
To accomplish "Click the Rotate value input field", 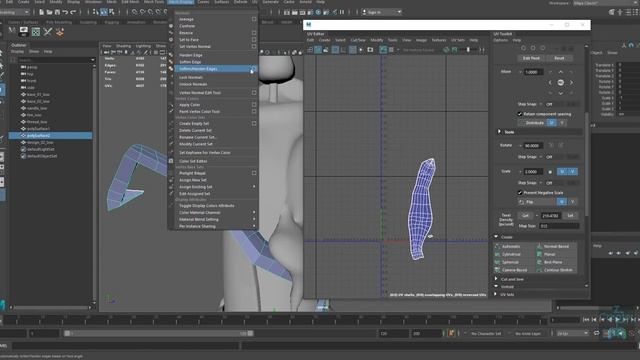I will tap(533, 146).
